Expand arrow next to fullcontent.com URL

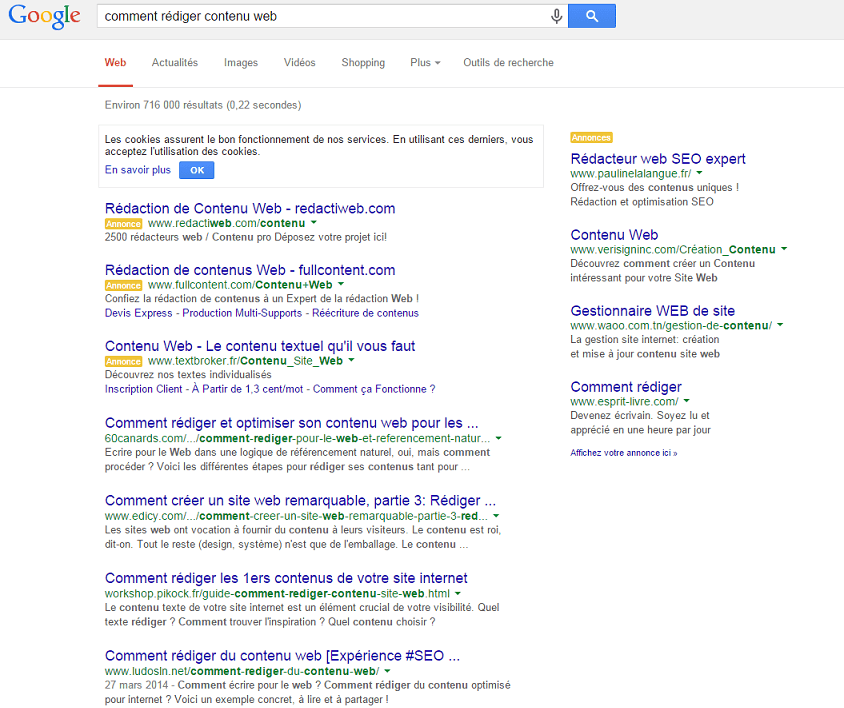pos(341,284)
